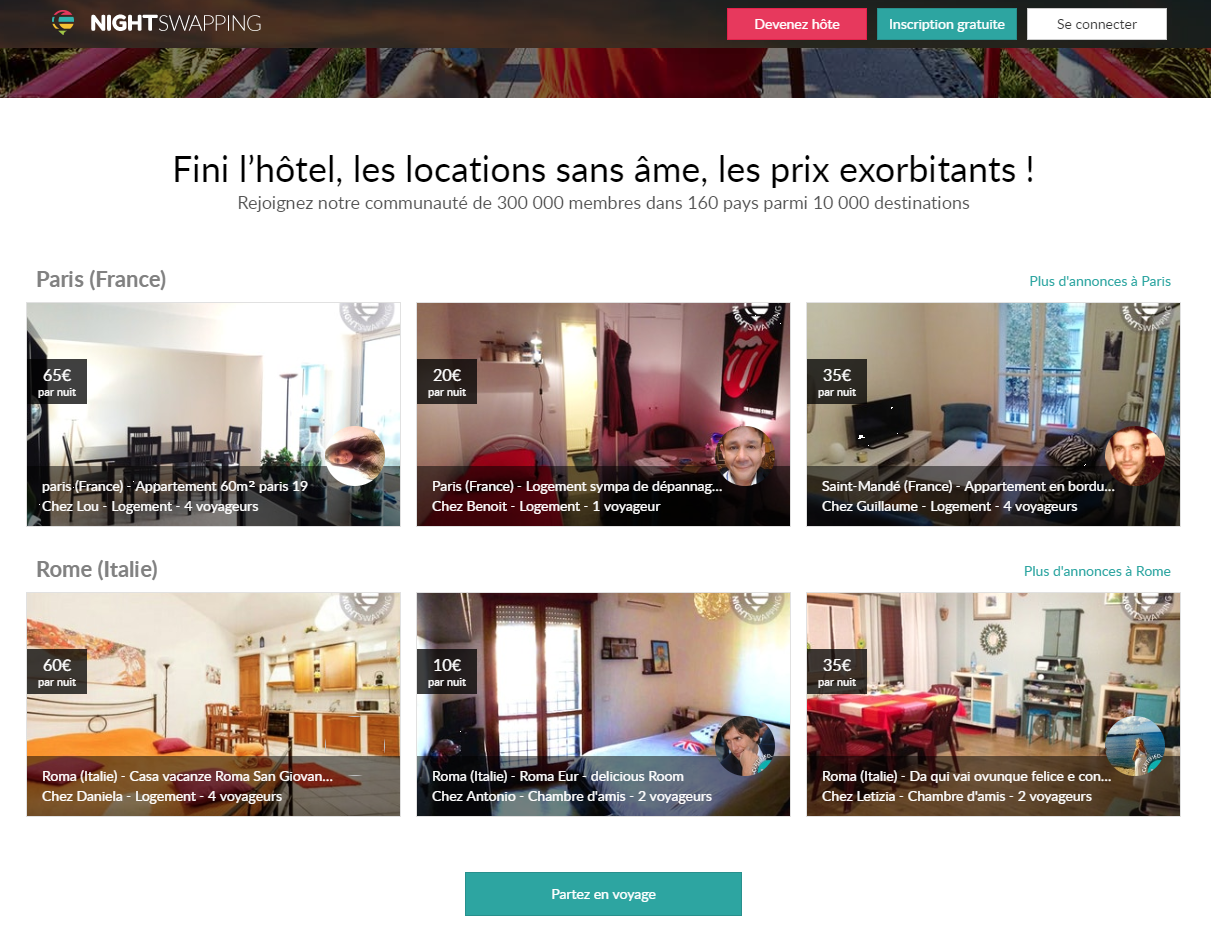
Task: Click the 65€ par nuit price badge
Action: click(57, 381)
